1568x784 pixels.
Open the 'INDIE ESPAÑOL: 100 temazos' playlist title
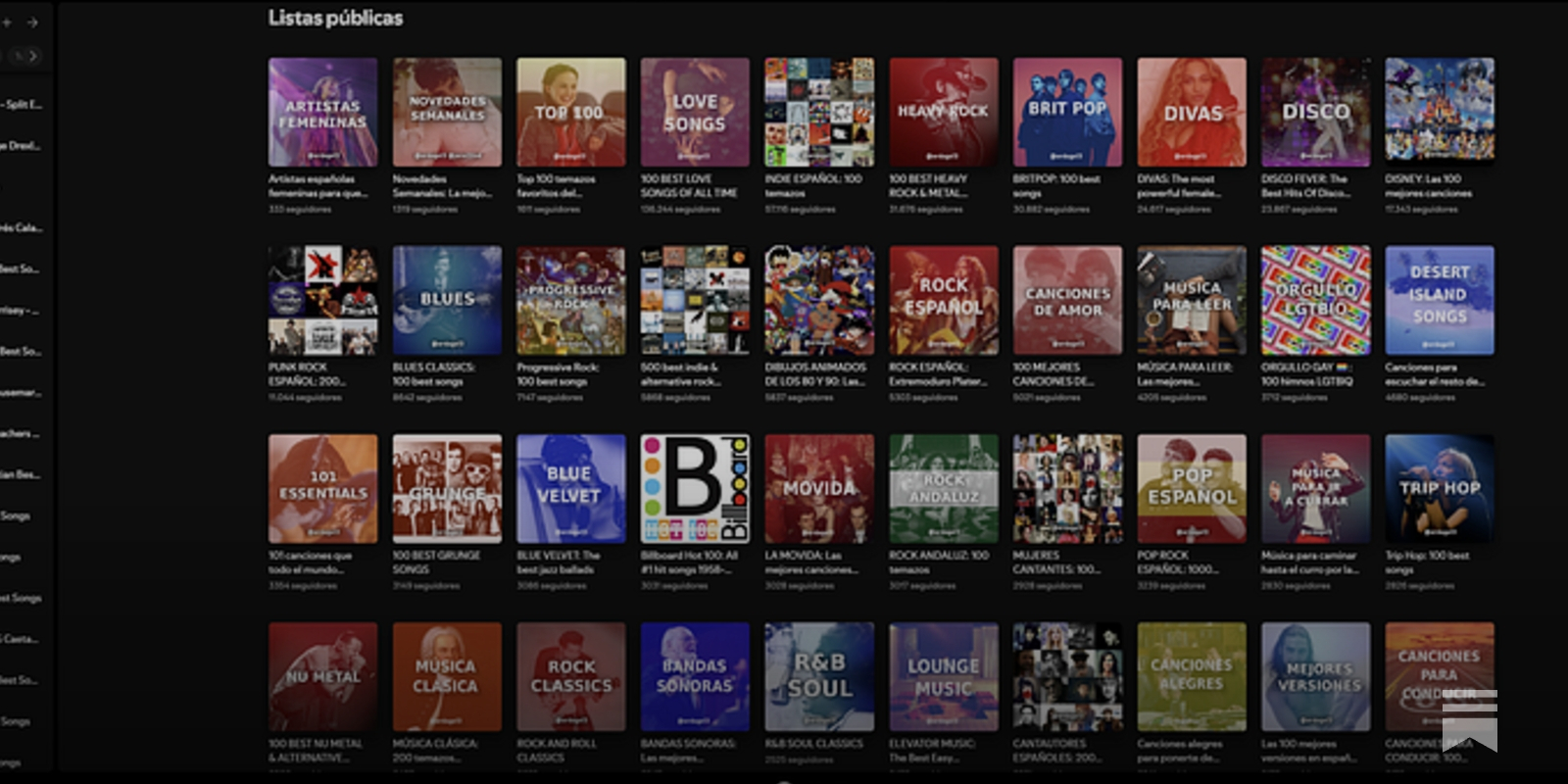click(813, 186)
